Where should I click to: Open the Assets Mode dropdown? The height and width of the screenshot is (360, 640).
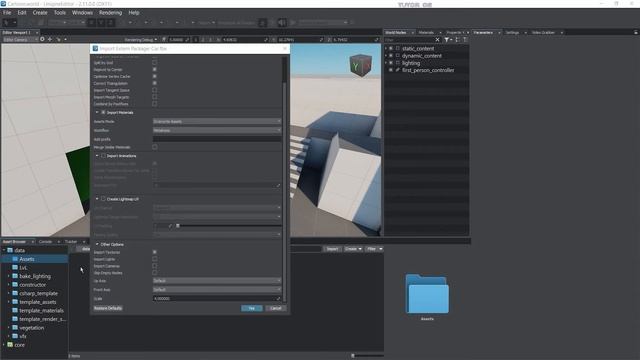pos(217,121)
